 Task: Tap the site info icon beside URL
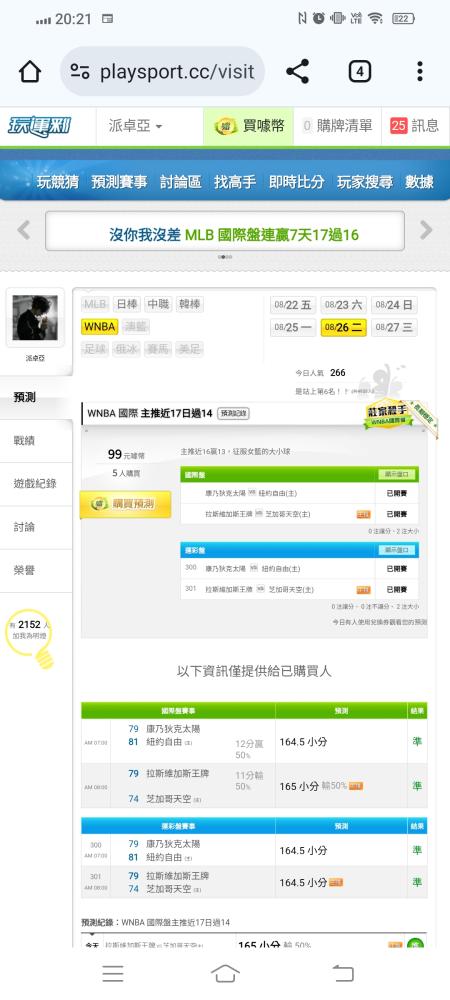pos(80,71)
